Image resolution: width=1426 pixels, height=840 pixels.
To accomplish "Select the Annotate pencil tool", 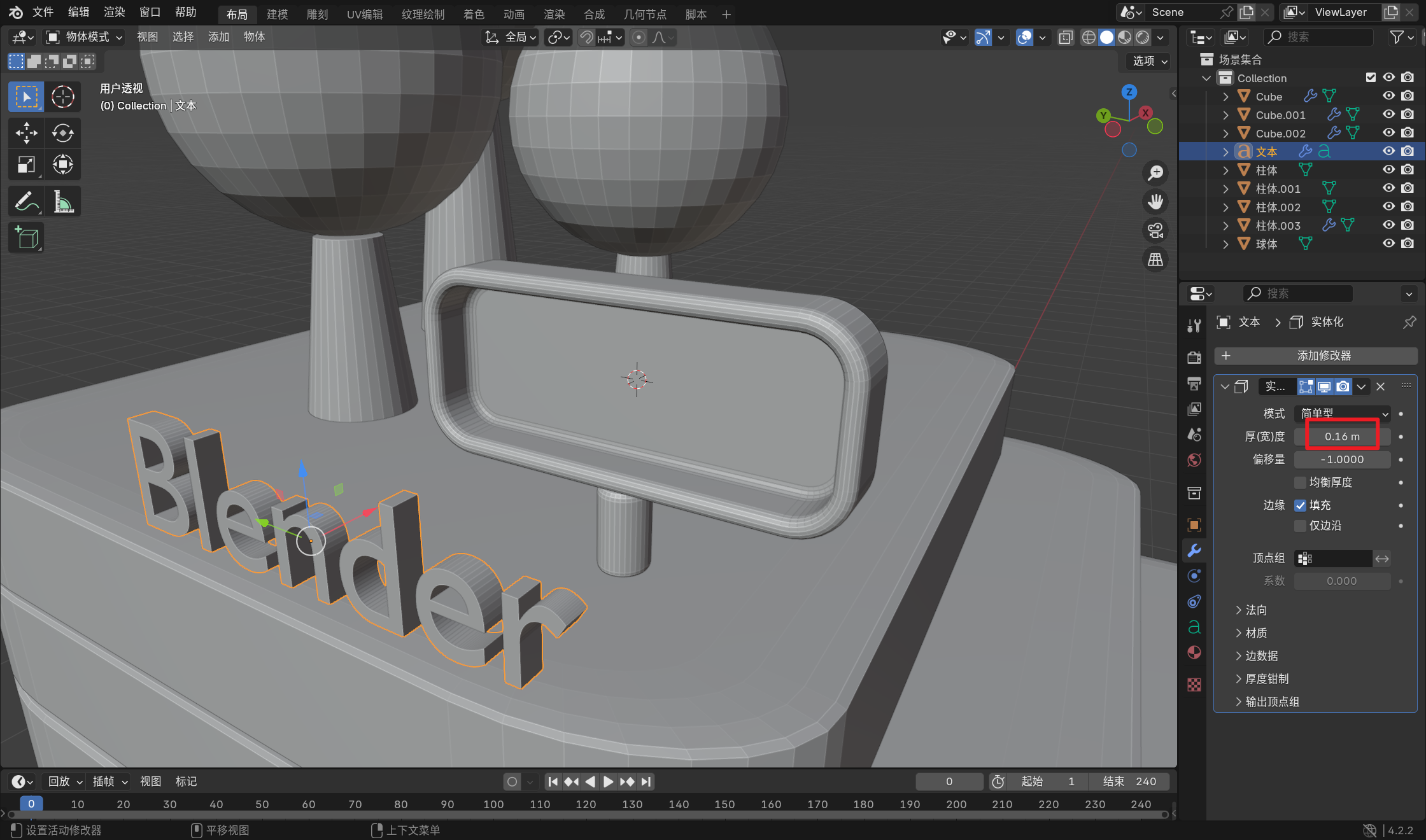I will point(26,202).
